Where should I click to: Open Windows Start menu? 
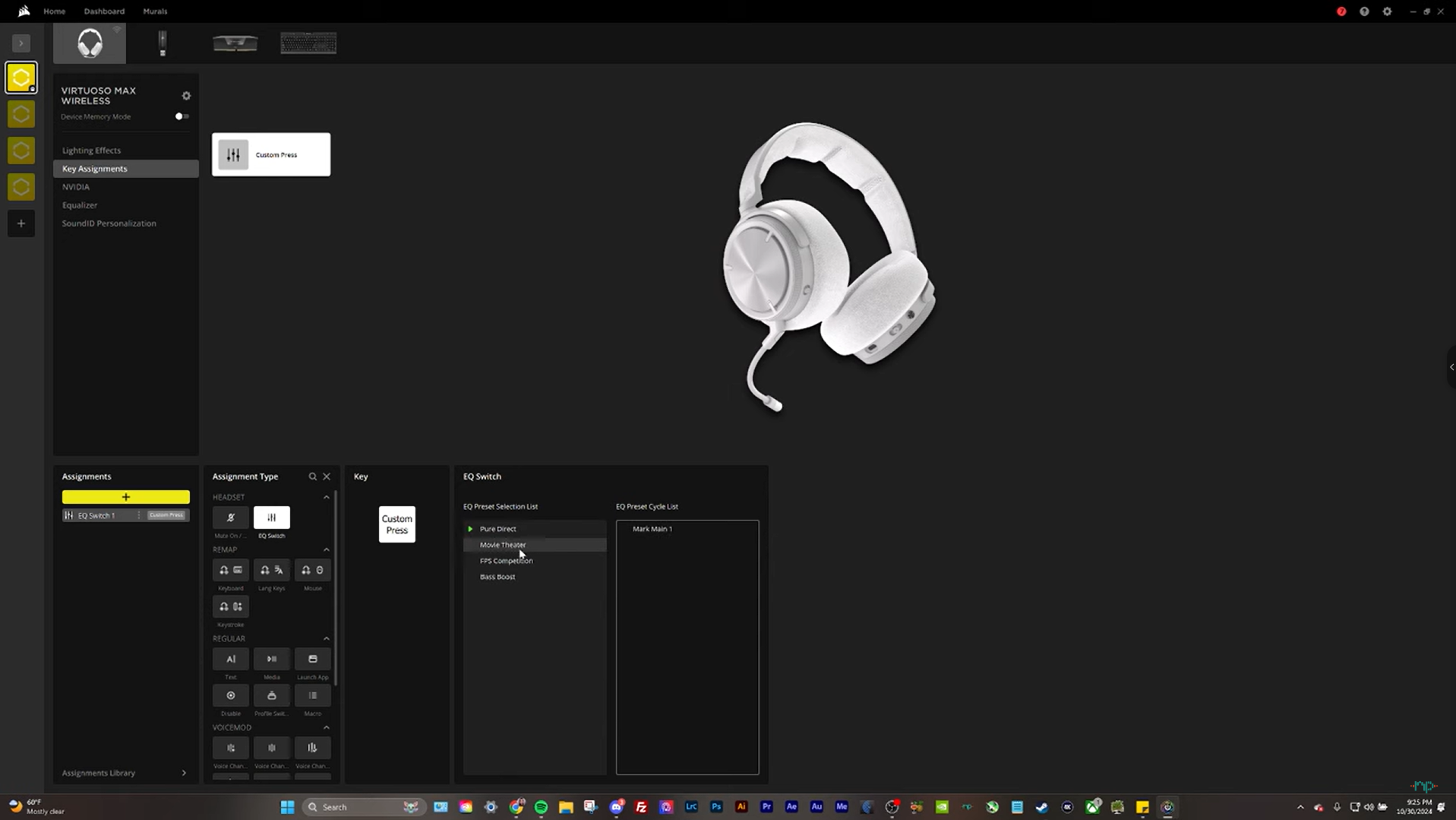(287, 807)
